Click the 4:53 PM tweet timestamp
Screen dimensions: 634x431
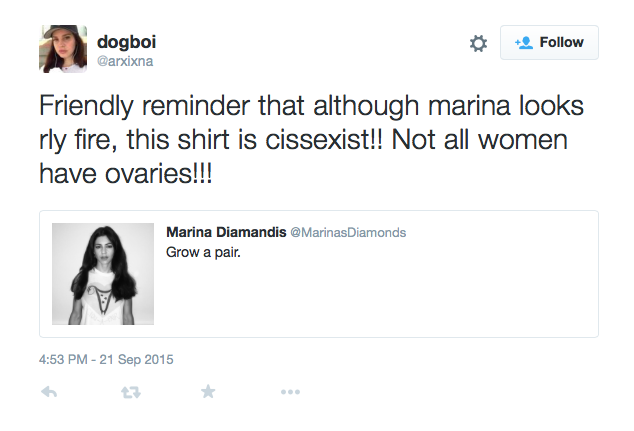click(x=65, y=357)
